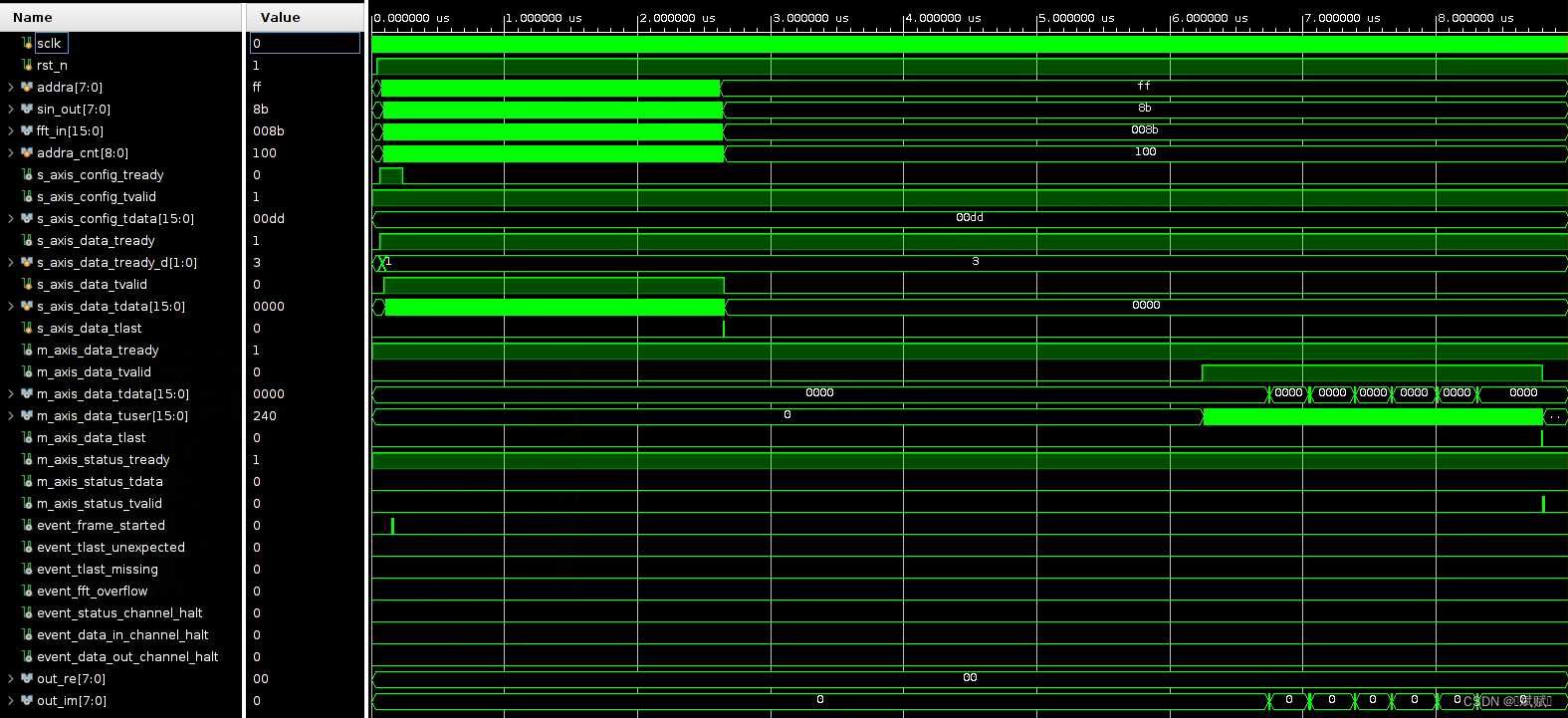Screen dimensions: 1568x718
Task: Click the sclk signal icon
Action: point(28,43)
